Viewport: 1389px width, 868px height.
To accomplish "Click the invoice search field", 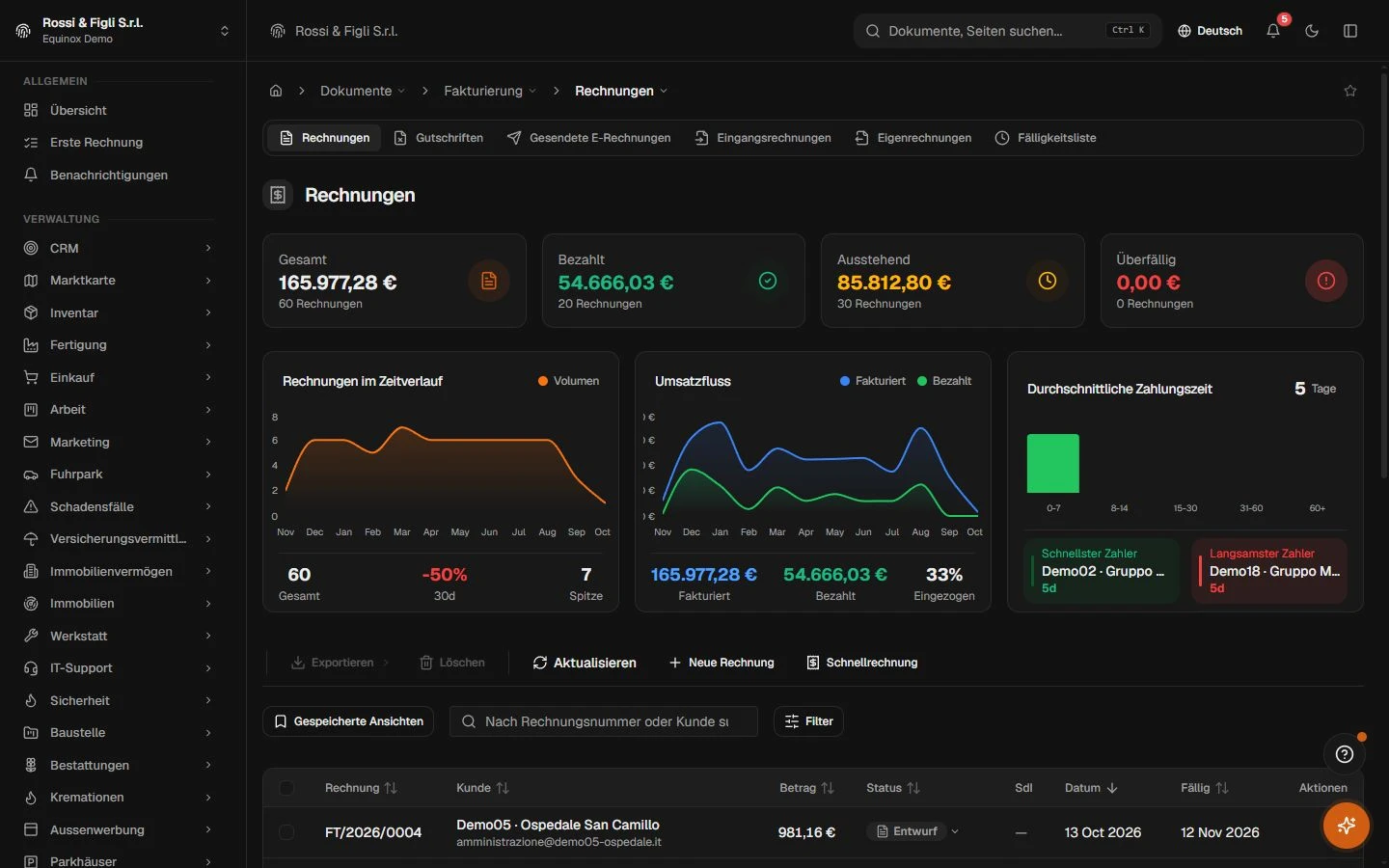I will click(604, 721).
